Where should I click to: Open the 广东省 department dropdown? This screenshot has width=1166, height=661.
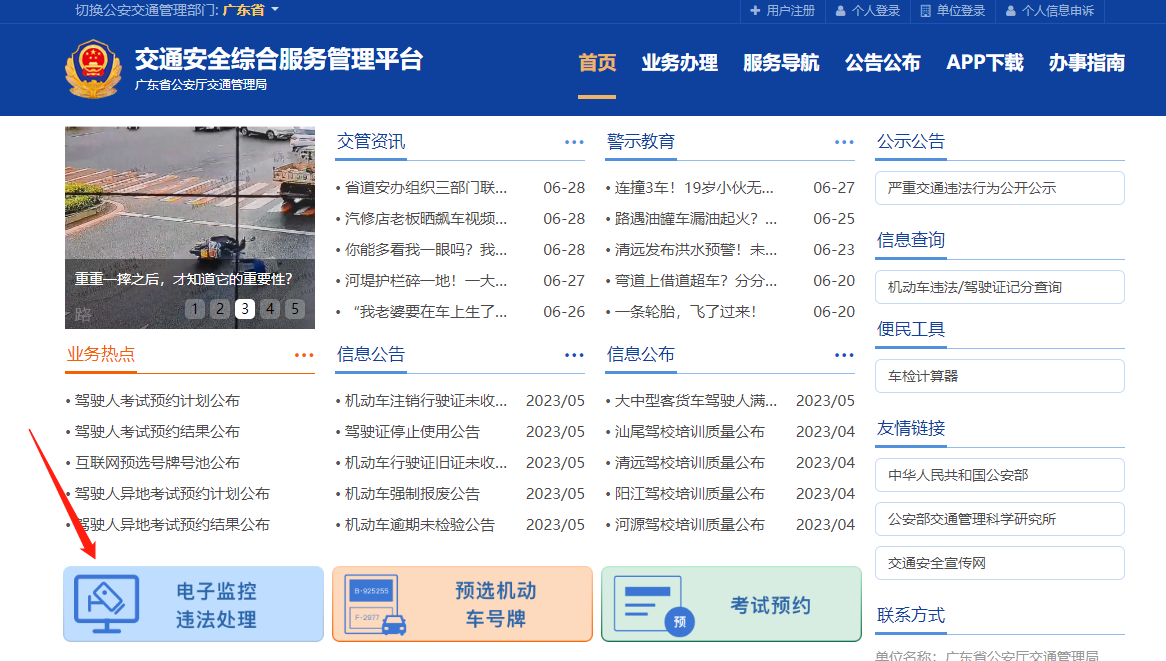pos(250,10)
